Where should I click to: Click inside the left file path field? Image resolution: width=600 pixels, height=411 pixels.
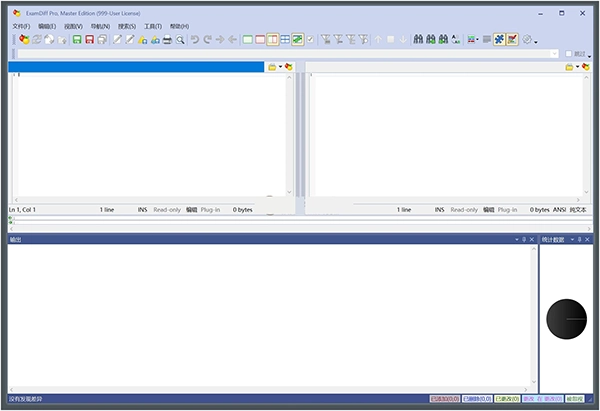point(135,67)
